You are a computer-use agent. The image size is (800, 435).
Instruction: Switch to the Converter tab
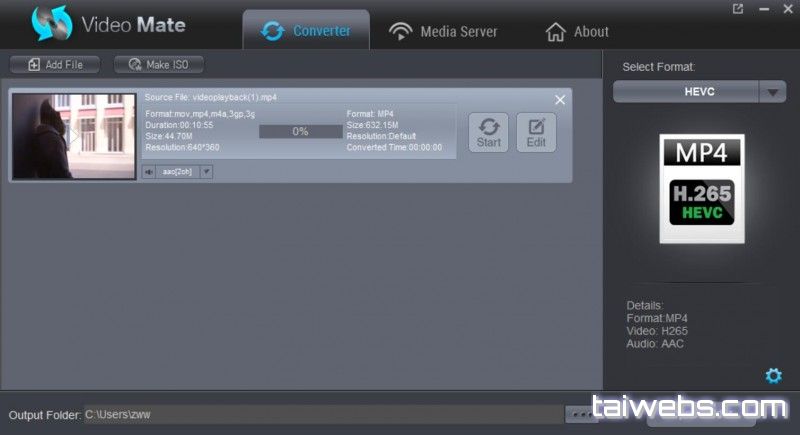pos(306,31)
